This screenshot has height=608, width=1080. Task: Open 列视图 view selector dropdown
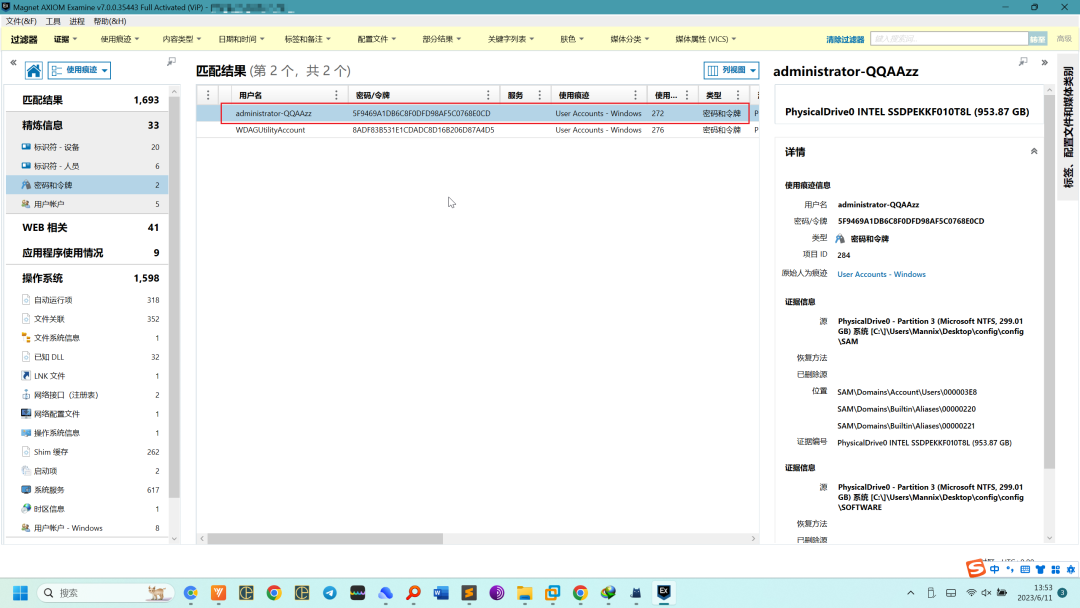[x=731, y=70]
